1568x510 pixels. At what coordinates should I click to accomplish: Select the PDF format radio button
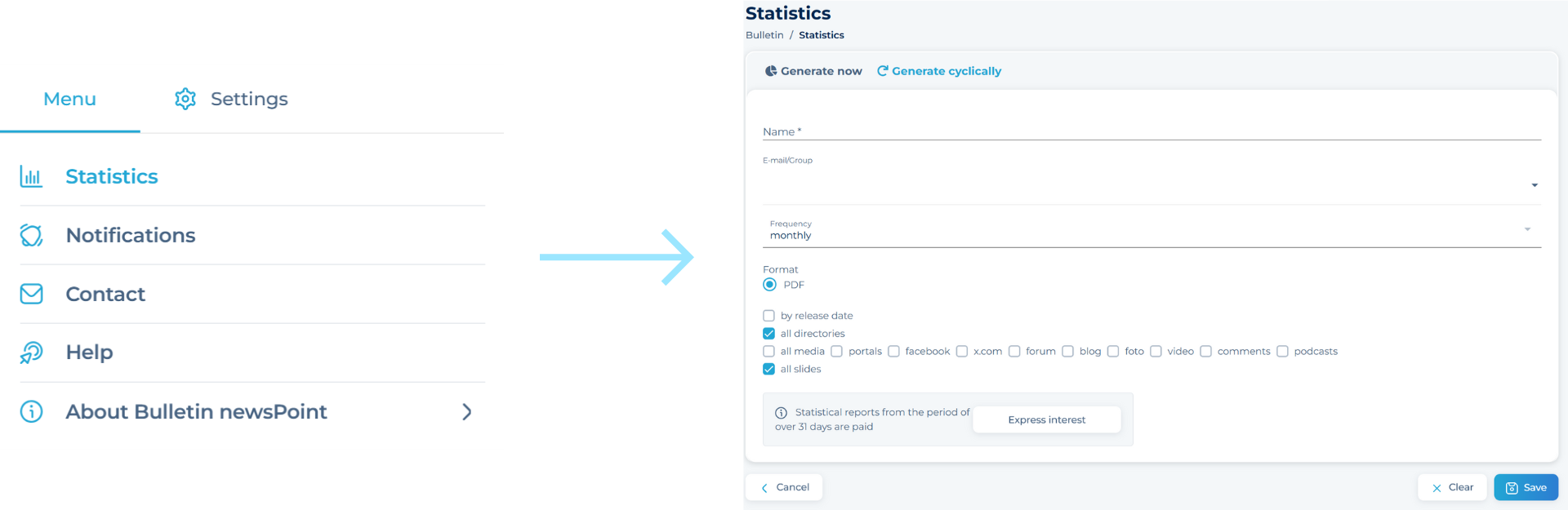click(x=769, y=285)
